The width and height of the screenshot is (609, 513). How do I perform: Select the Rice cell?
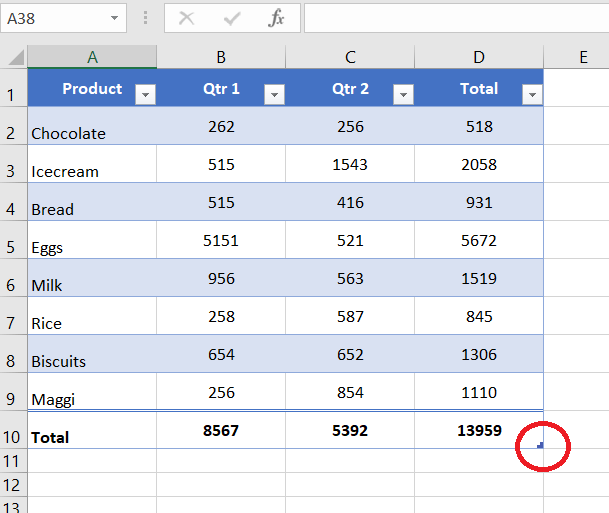point(92,316)
